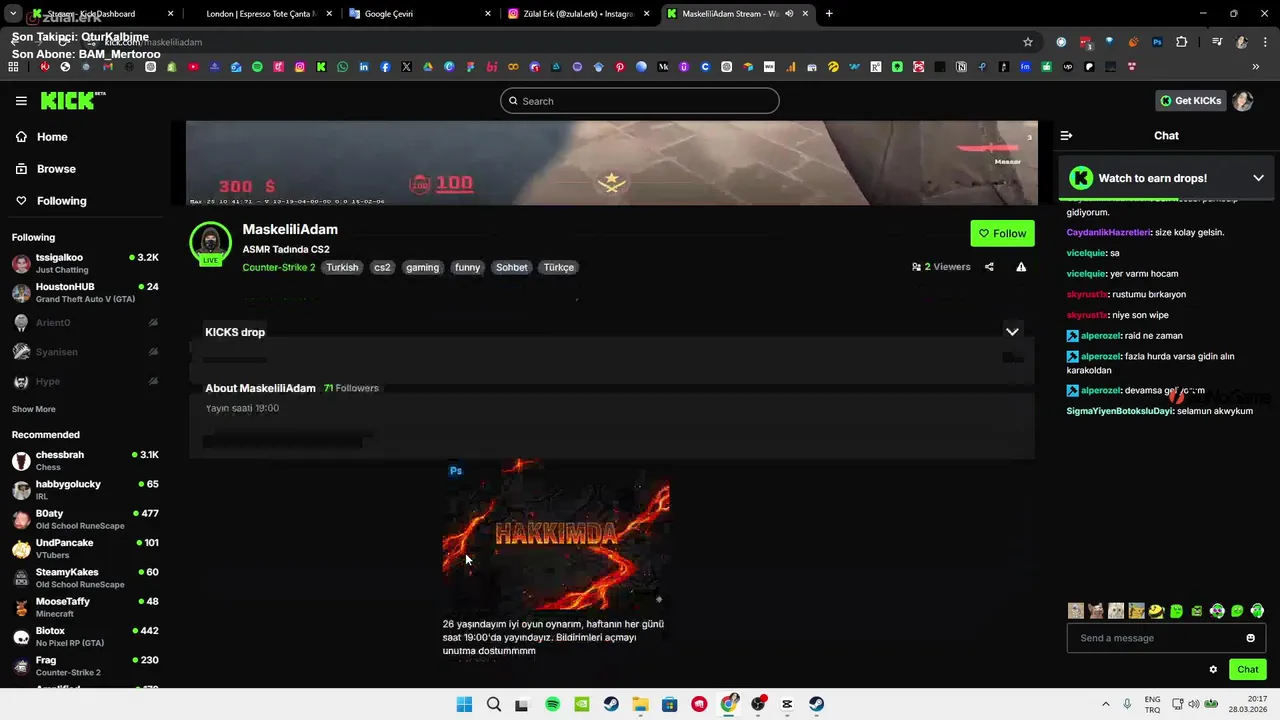
Task: Open HoustonHUB channel in Following list
Action: (x=84, y=293)
